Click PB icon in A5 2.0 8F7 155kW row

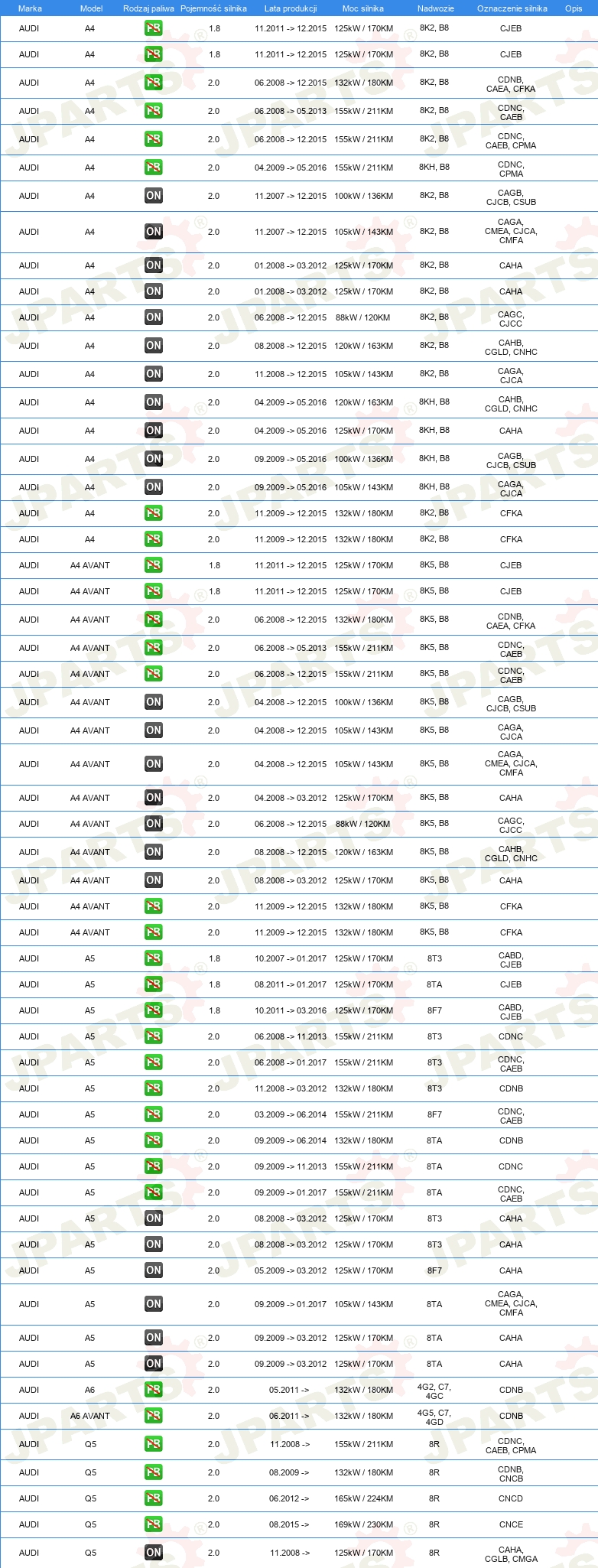(154, 1114)
